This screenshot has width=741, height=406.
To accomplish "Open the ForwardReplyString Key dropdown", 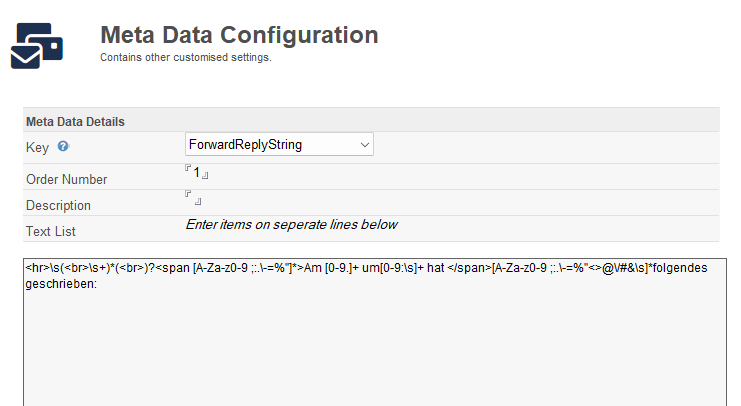I will (279, 145).
